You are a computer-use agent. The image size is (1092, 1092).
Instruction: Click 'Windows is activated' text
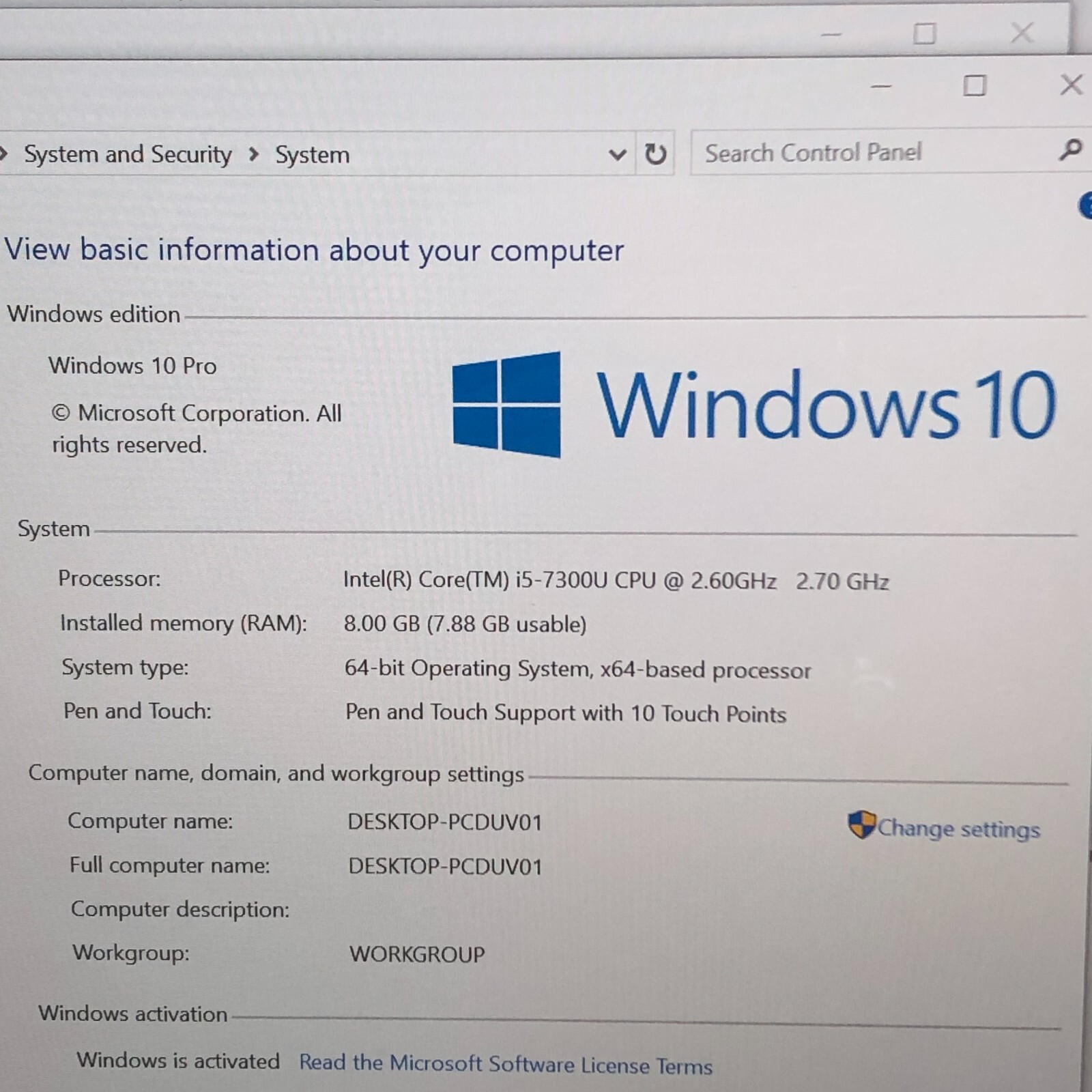click(178, 1060)
